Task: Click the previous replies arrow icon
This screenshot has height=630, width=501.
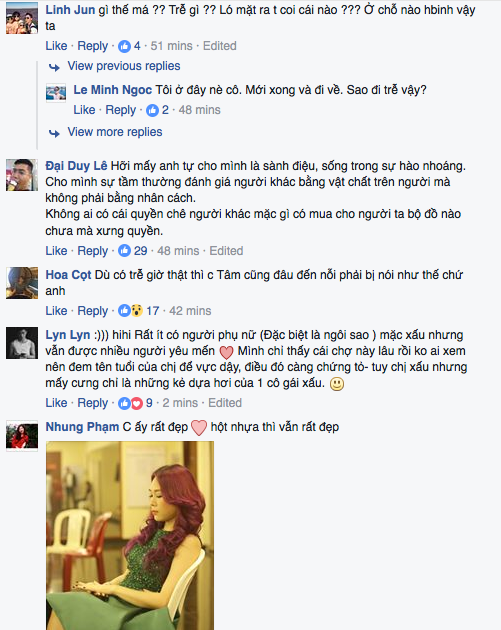Action: pos(55,67)
